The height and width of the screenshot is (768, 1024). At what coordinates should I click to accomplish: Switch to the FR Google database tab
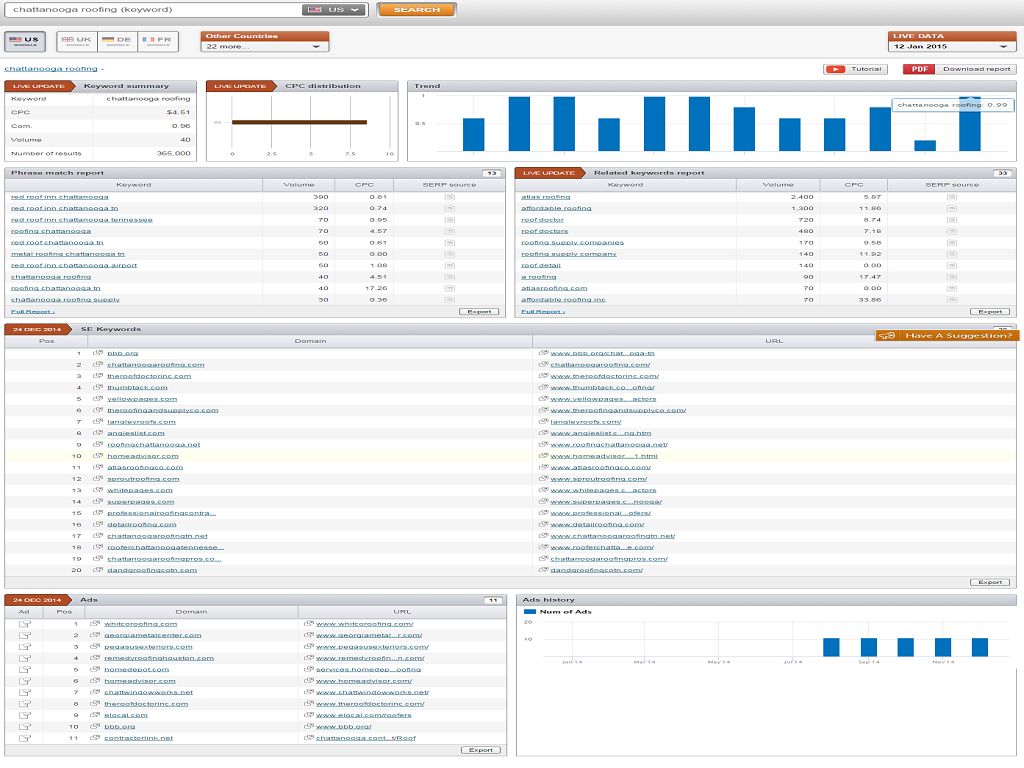click(x=158, y=41)
